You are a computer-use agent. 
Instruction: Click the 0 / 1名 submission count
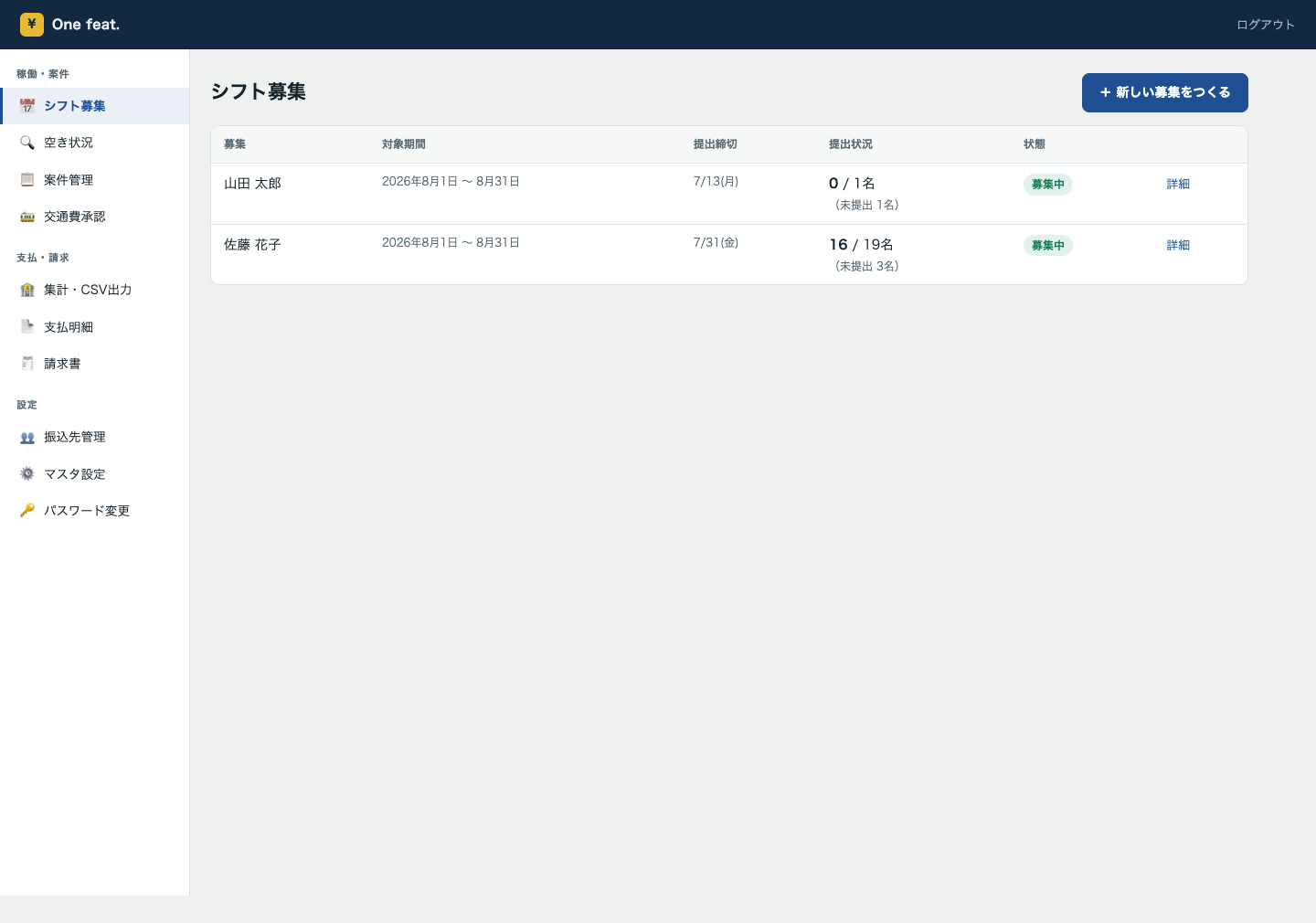852,184
